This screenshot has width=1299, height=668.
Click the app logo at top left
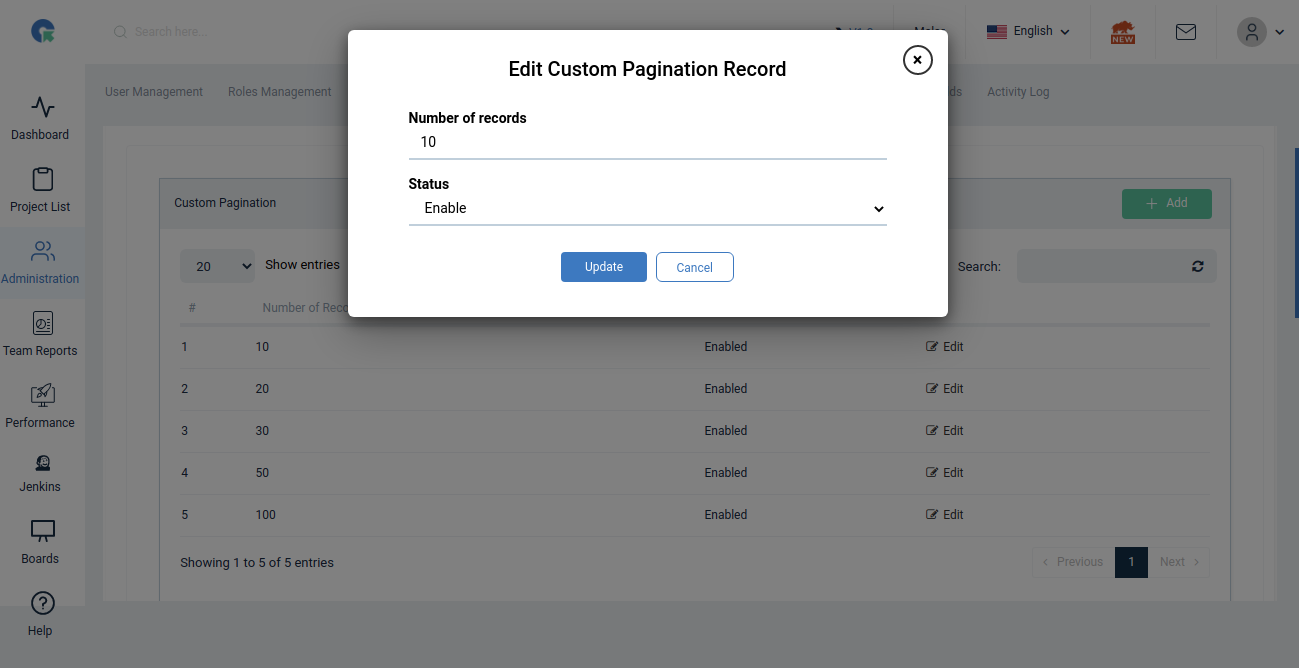pos(43,32)
